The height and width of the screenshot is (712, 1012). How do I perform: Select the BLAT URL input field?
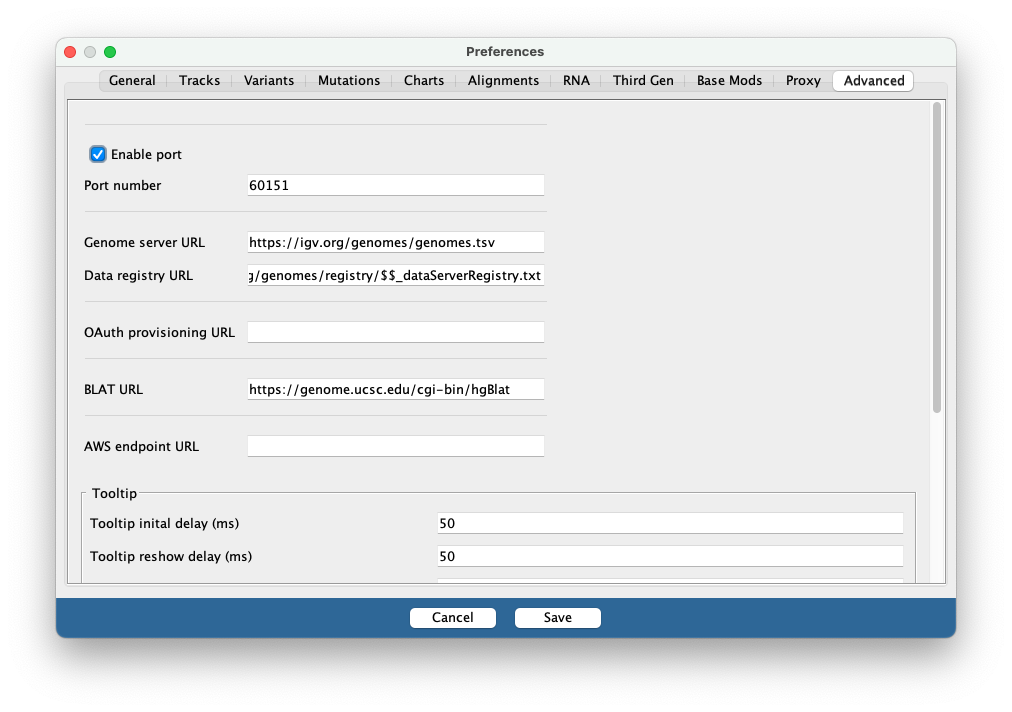[396, 389]
